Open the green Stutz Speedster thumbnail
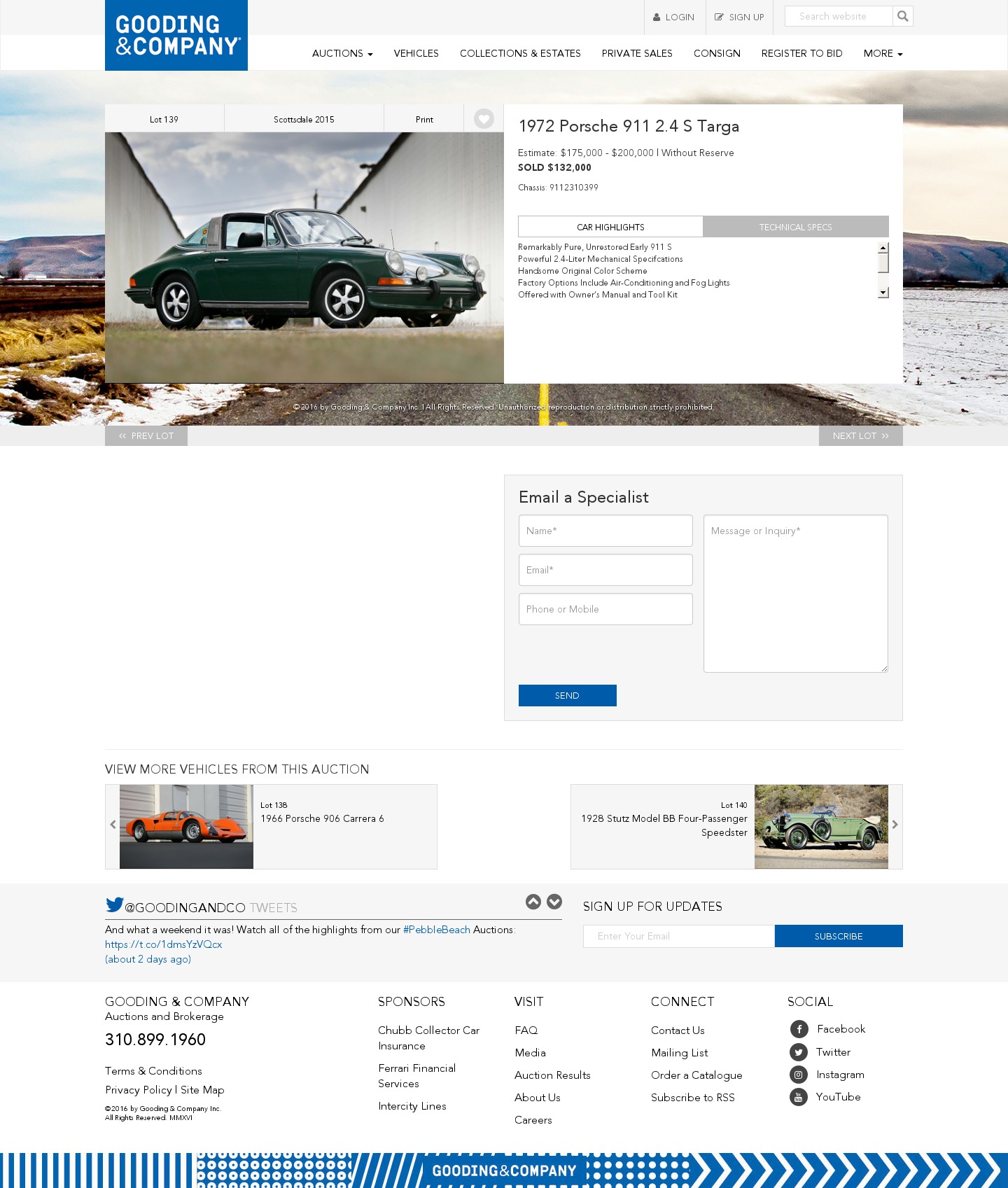 pyautogui.click(x=821, y=827)
